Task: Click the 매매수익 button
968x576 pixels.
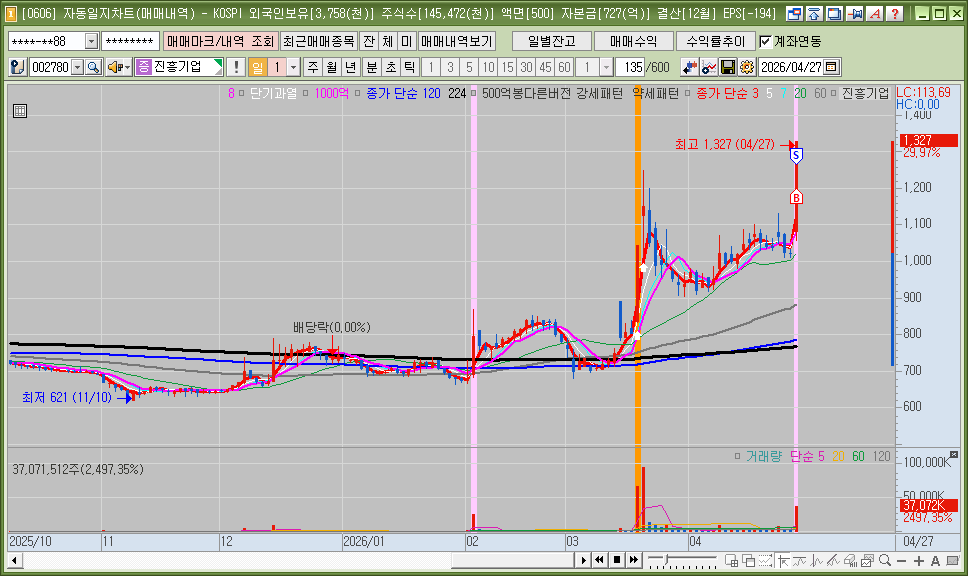Action: (x=633, y=41)
